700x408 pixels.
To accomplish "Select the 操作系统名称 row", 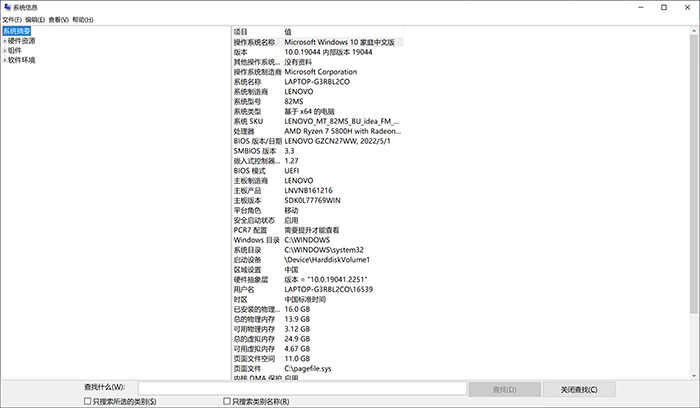I will click(x=257, y=42).
